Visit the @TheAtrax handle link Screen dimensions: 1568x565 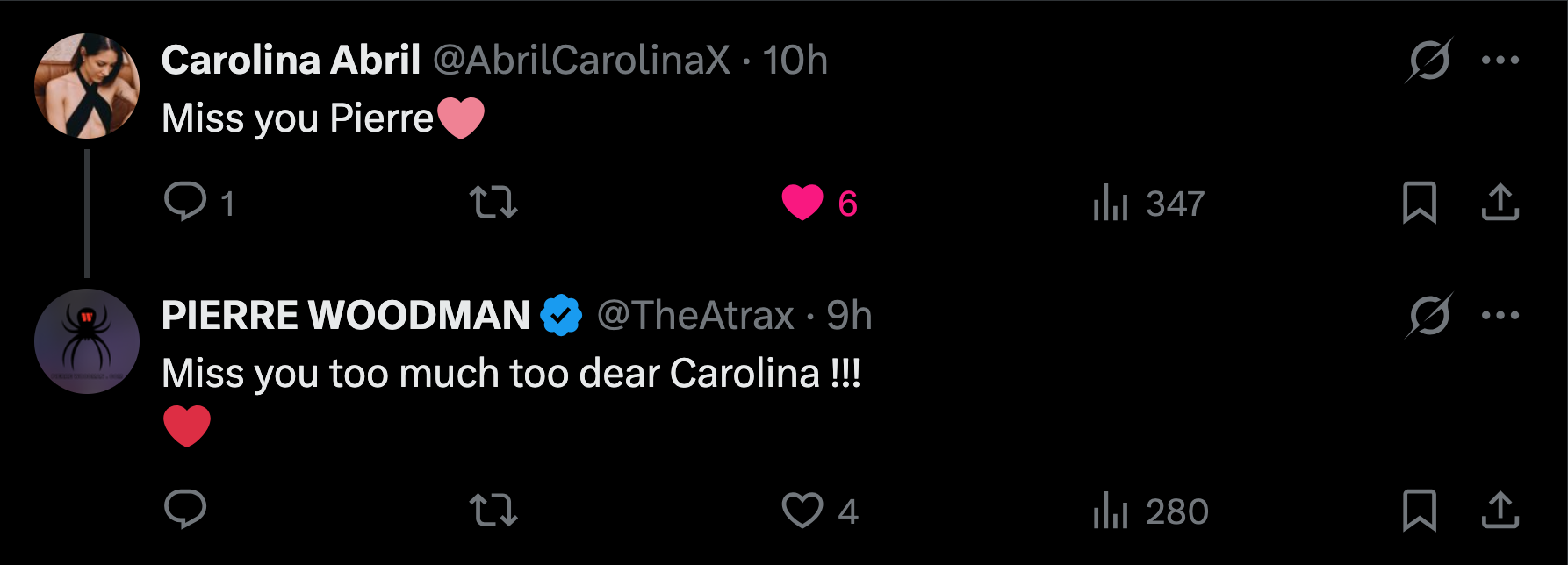695,315
